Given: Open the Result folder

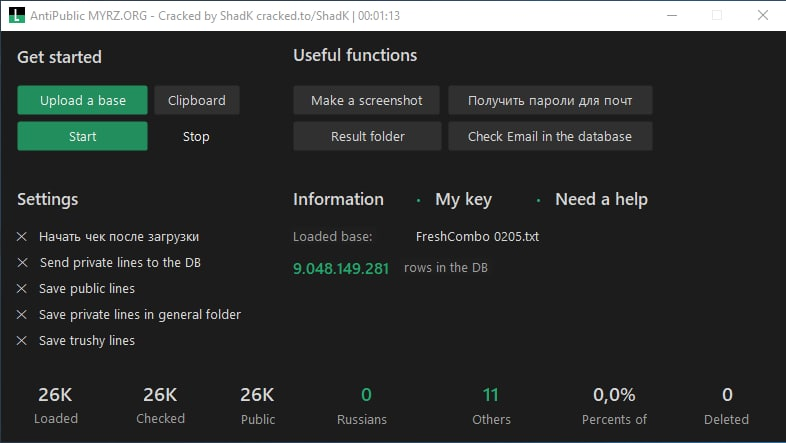Looking at the screenshot, I should 367,136.
